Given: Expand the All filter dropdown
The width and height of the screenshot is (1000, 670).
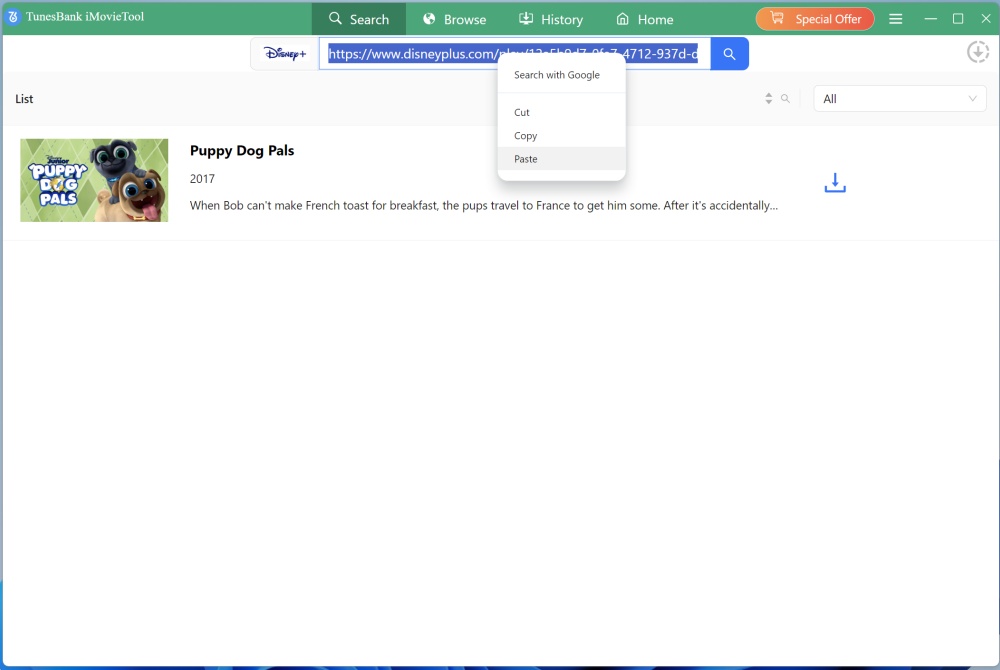Looking at the screenshot, I should [899, 98].
